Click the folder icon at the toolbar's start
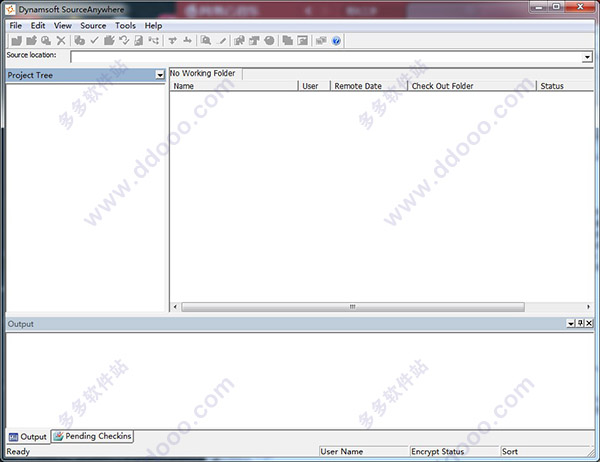 coord(16,41)
